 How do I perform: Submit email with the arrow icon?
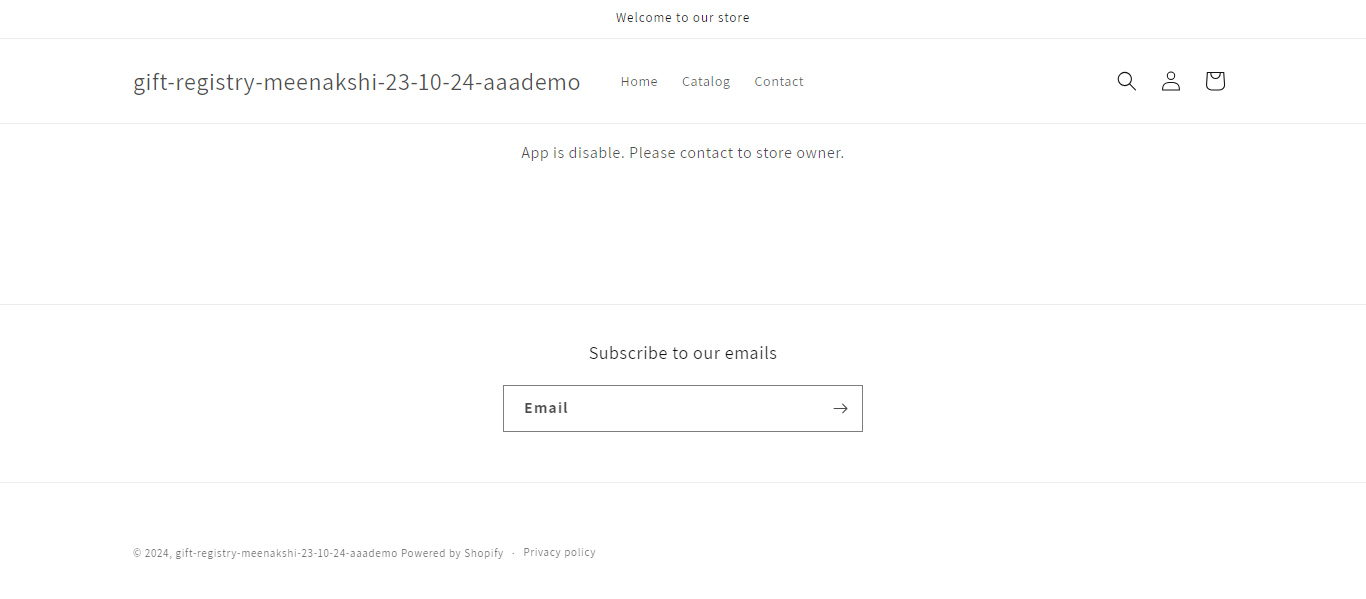tap(840, 408)
